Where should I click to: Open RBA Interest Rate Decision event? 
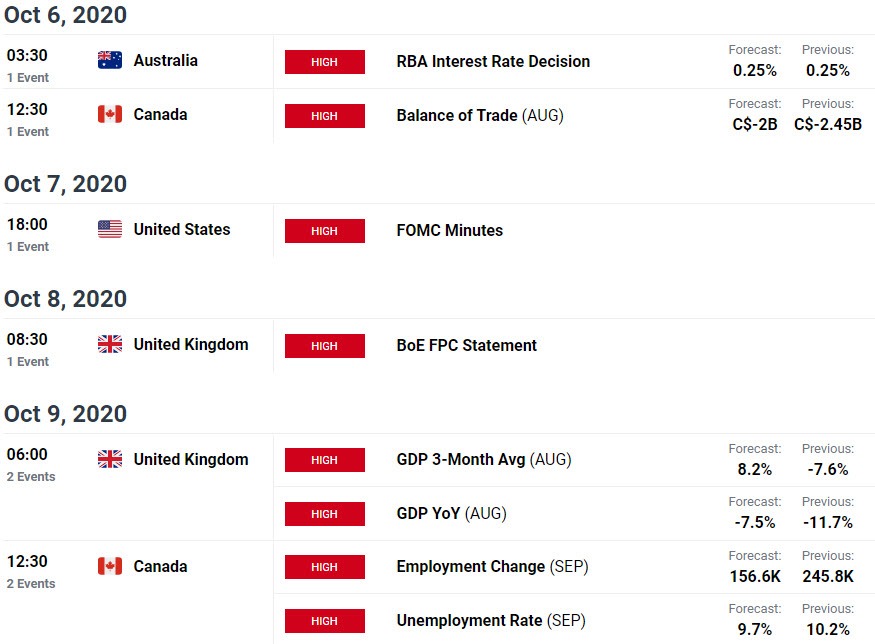click(493, 61)
